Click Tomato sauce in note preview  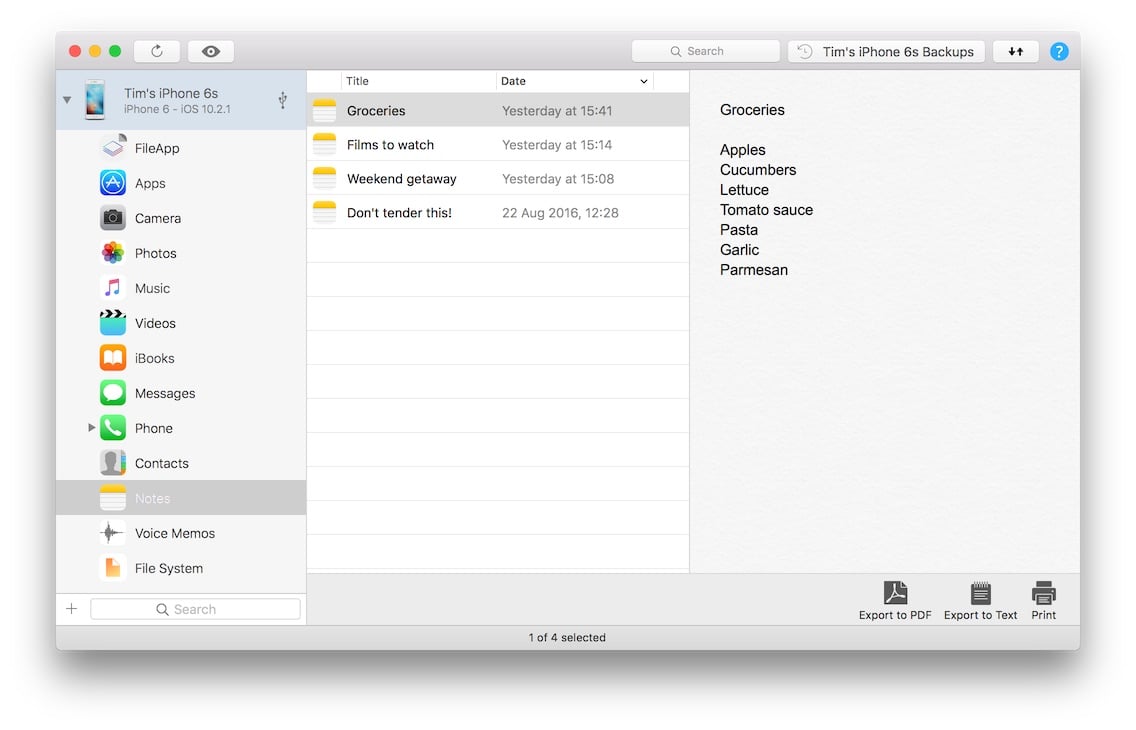click(767, 210)
